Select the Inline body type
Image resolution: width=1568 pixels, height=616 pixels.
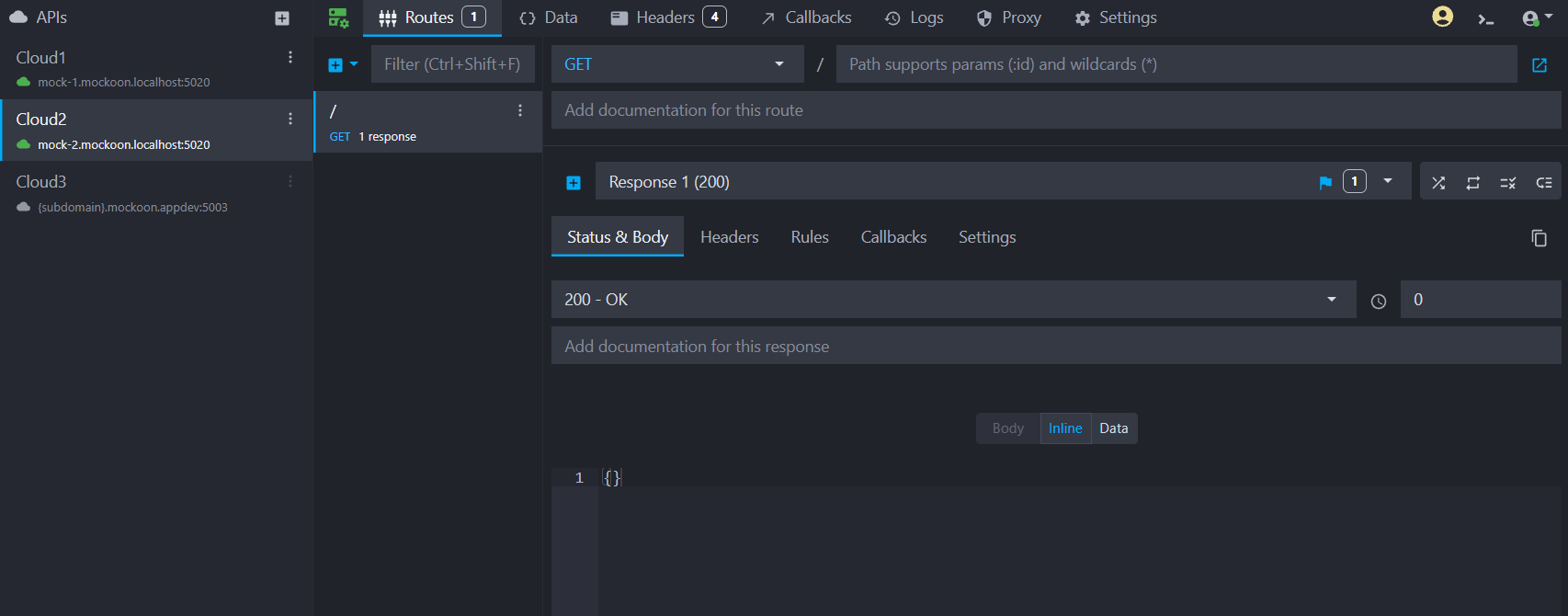1065,428
